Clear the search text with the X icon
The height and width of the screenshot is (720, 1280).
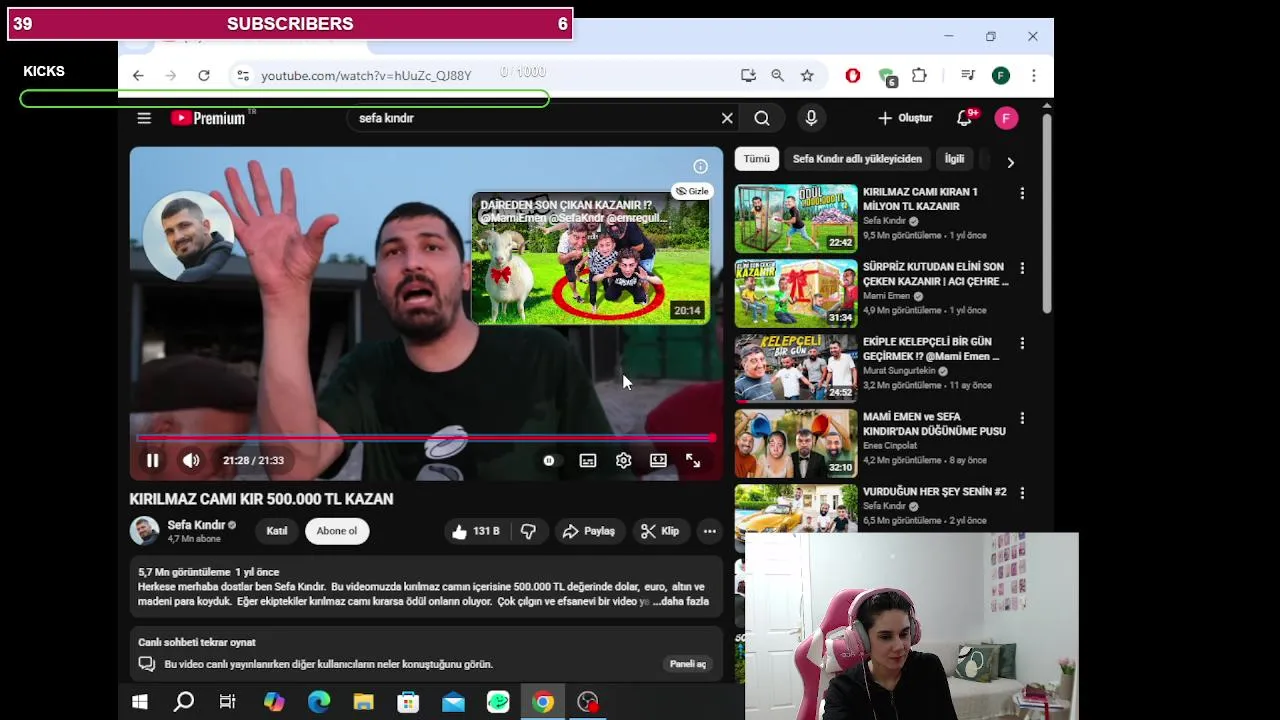coord(727,118)
